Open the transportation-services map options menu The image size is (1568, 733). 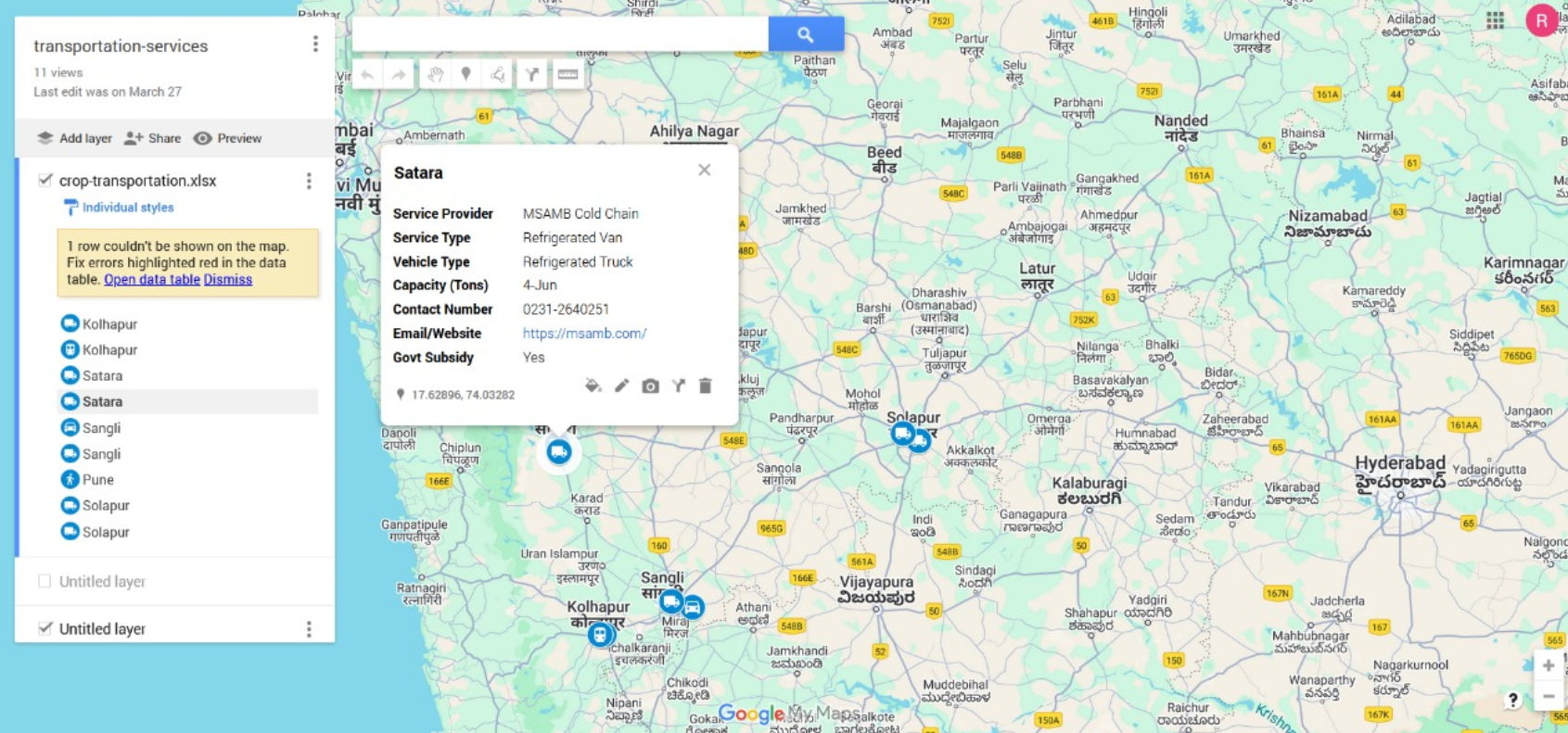(315, 44)
